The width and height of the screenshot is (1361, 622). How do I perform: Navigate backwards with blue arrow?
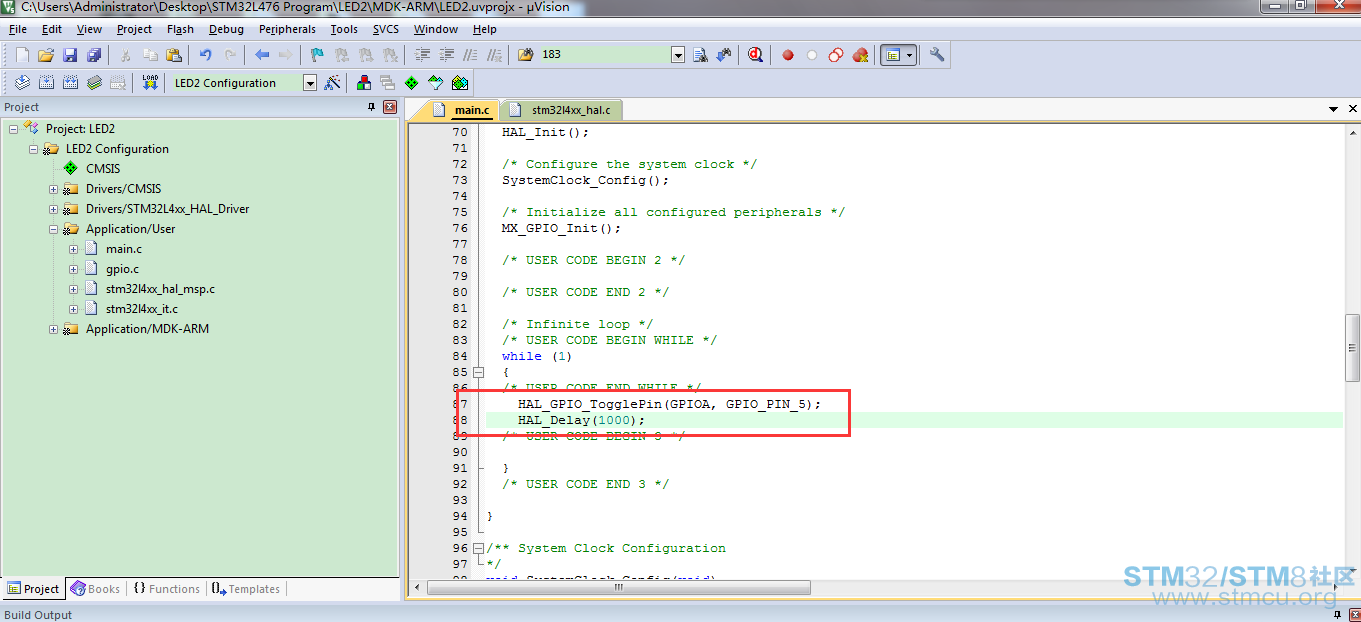click(262, 55)
